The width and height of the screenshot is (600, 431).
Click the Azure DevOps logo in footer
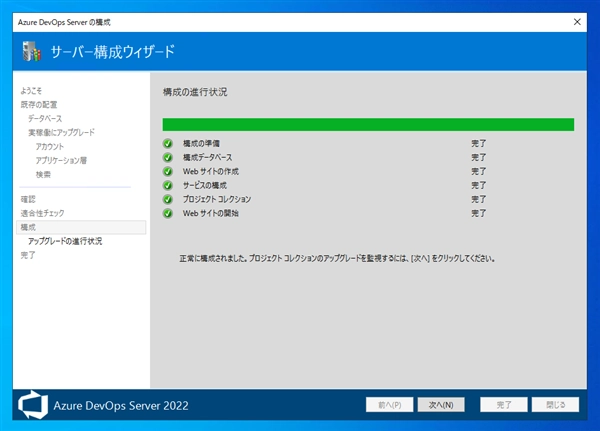[x=33, y=405]
